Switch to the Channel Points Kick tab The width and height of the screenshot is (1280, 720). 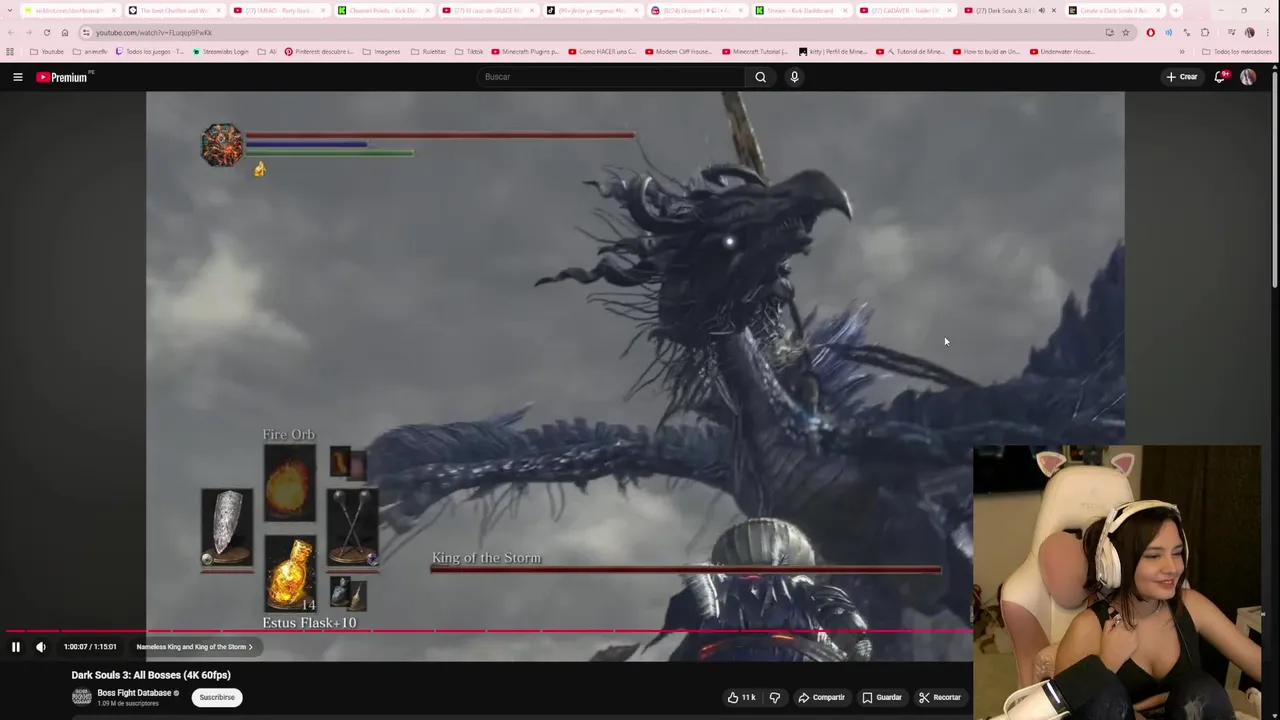coord(384,10)
